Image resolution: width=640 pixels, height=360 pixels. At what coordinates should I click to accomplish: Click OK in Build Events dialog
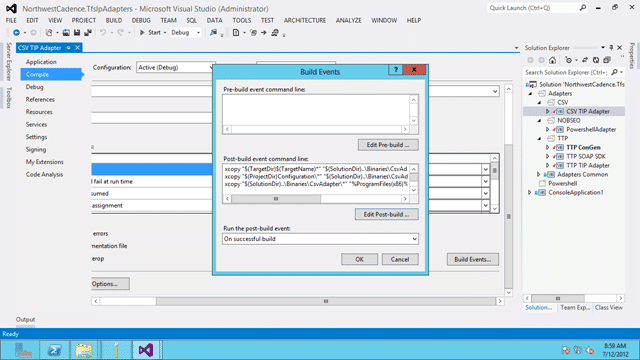(x=359, y=259)
